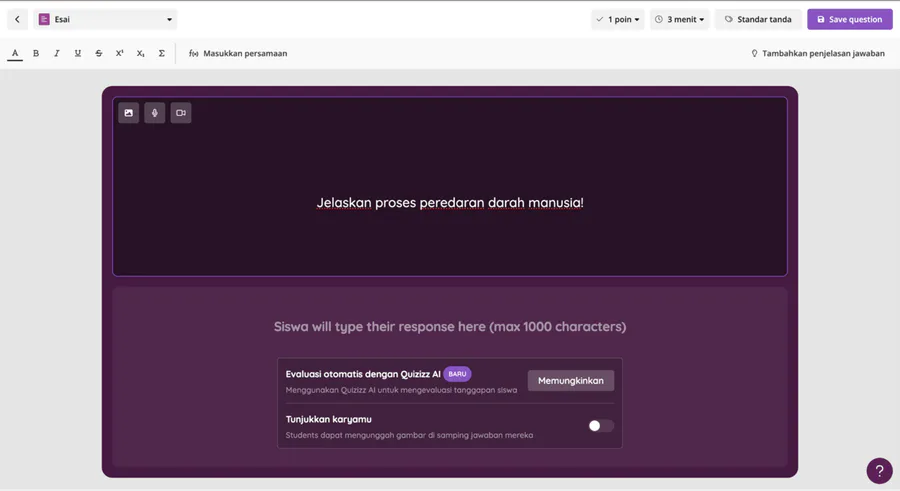Apply strikethrough formatting
Screen dimensions: 900x491
(99, 53)
